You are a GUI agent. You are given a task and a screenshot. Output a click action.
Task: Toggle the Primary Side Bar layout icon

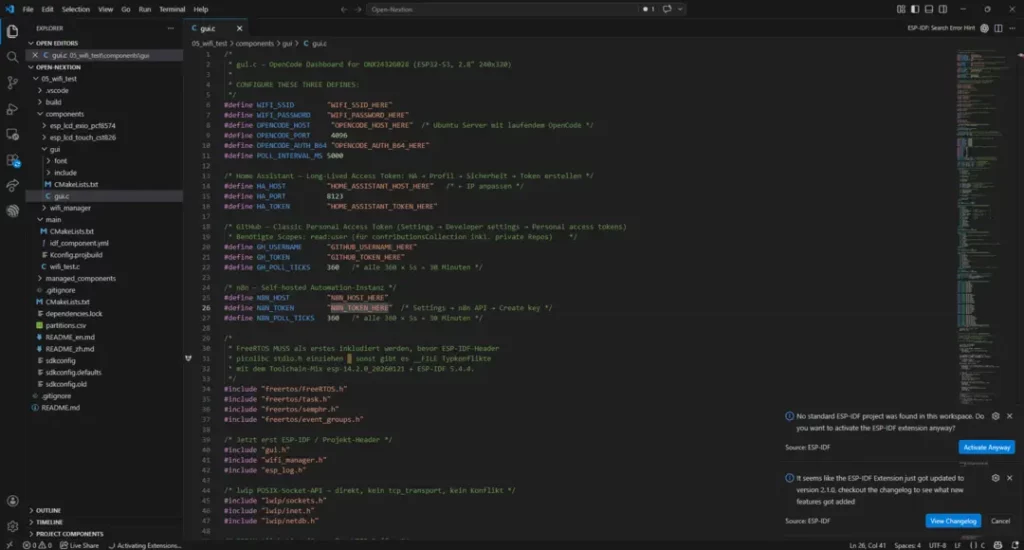(x=915, y=9)
